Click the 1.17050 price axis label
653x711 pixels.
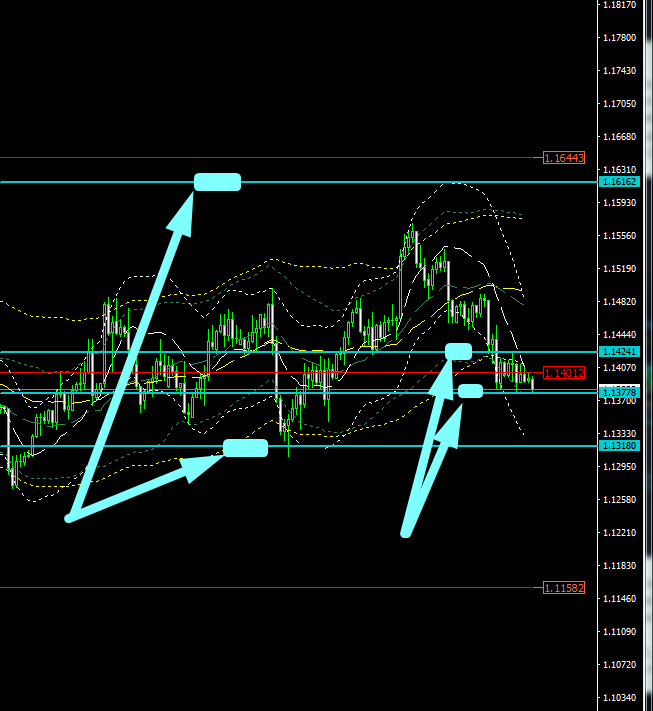[621, 104]
